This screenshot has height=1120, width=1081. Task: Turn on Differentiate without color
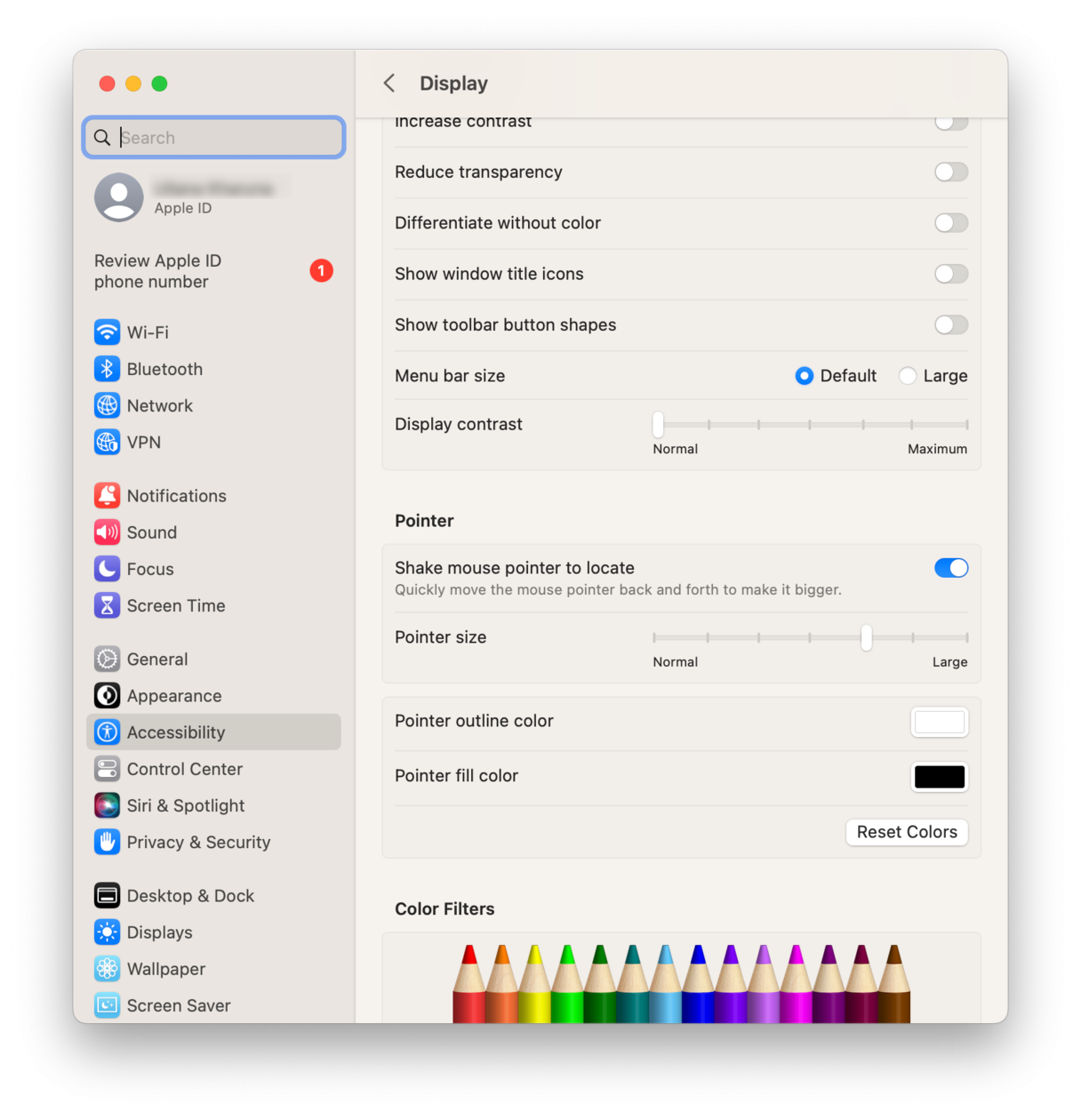pyautogui.click(x=950, y=222)
